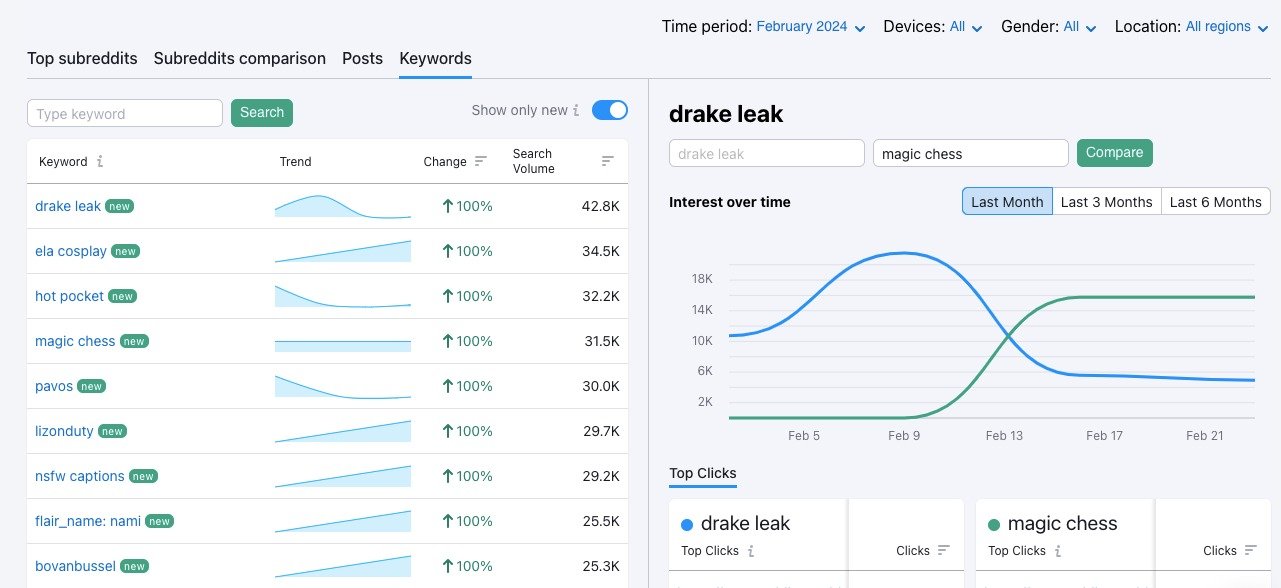
Task: Click the sort icon beside Change column
Action: coord(480,160)
